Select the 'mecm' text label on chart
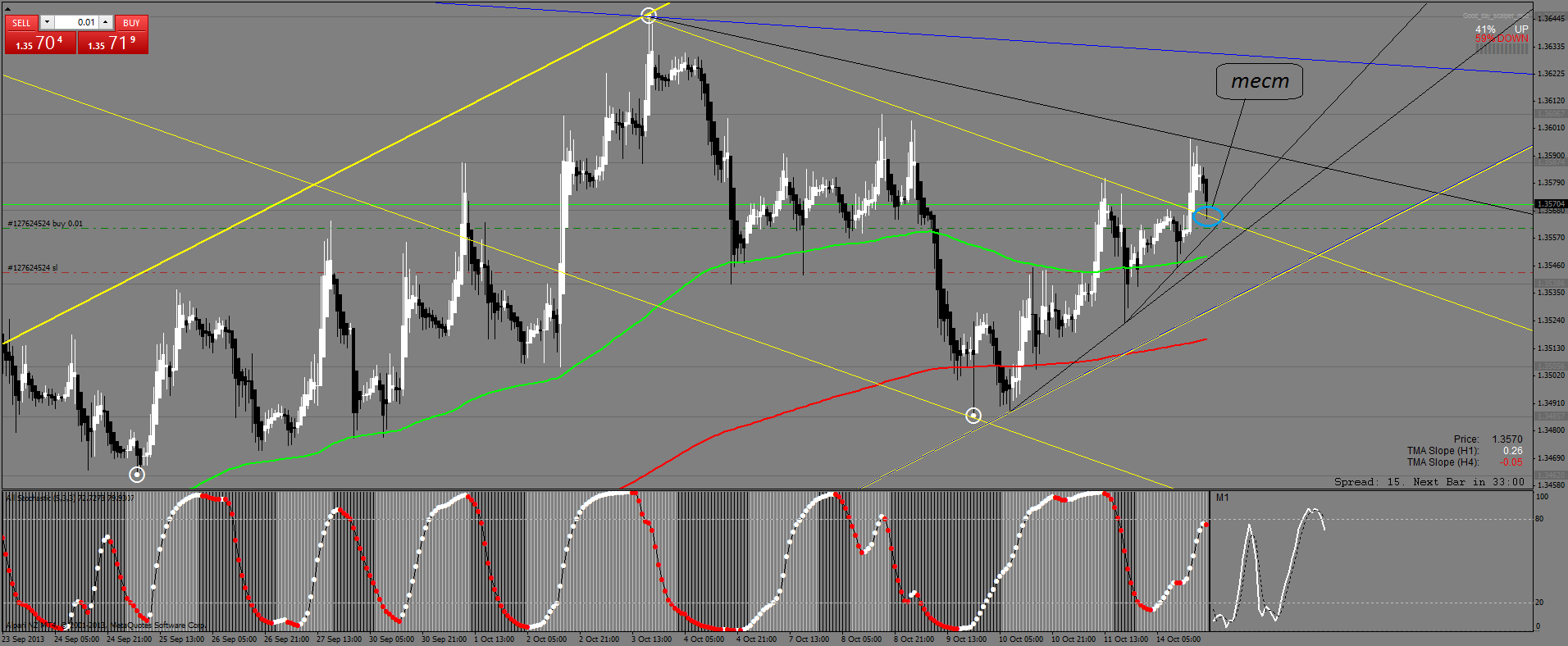Viewport: 1568px width, 646px height. [x=1260, y=81]
